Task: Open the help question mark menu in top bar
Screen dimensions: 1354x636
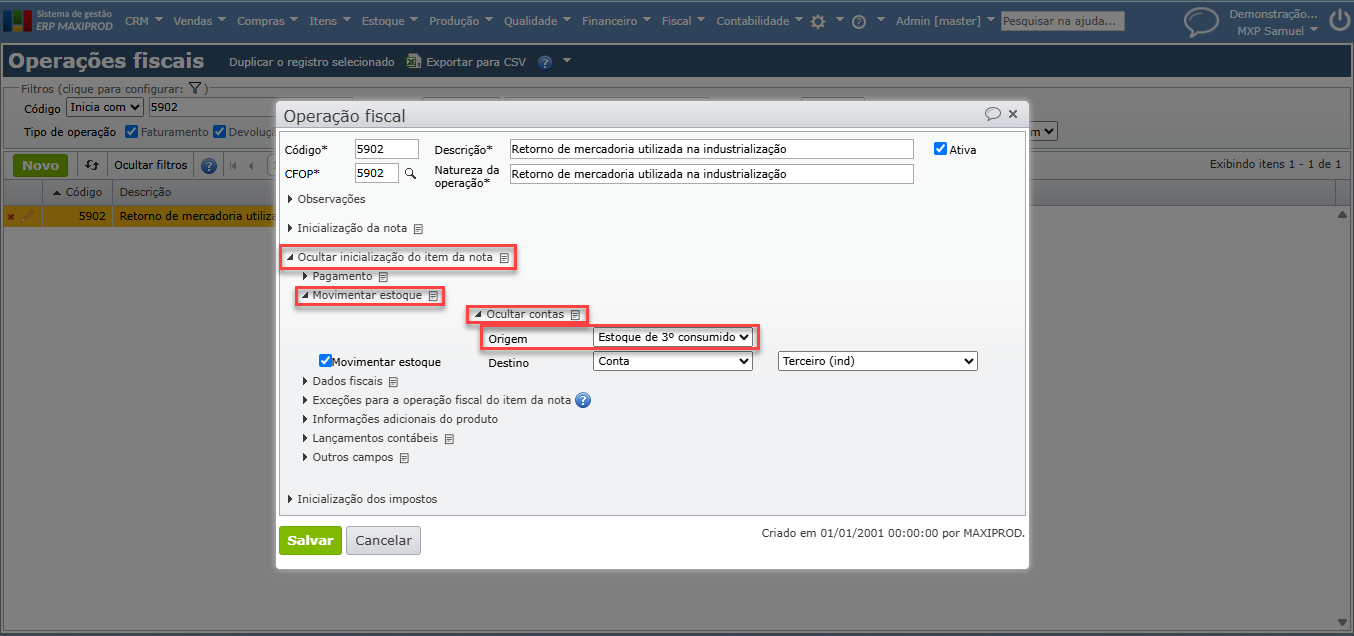Action: point(859,21)
